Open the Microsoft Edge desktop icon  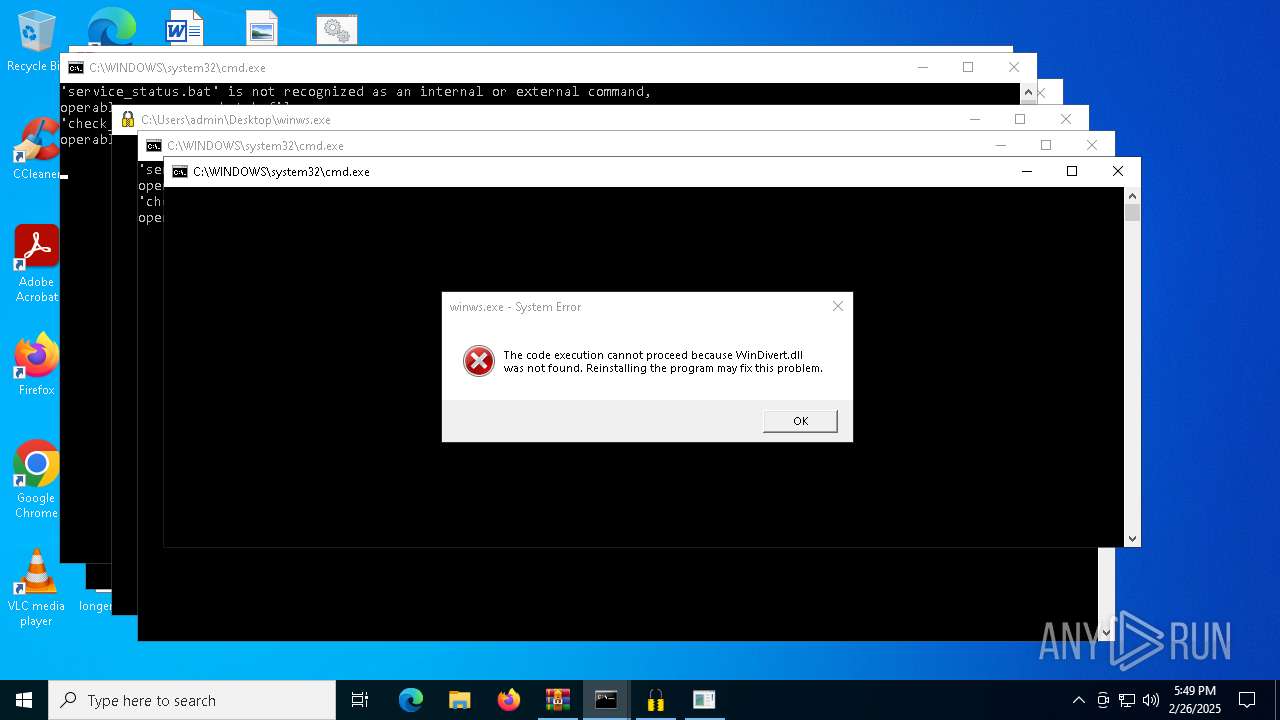tap(111, 27)
